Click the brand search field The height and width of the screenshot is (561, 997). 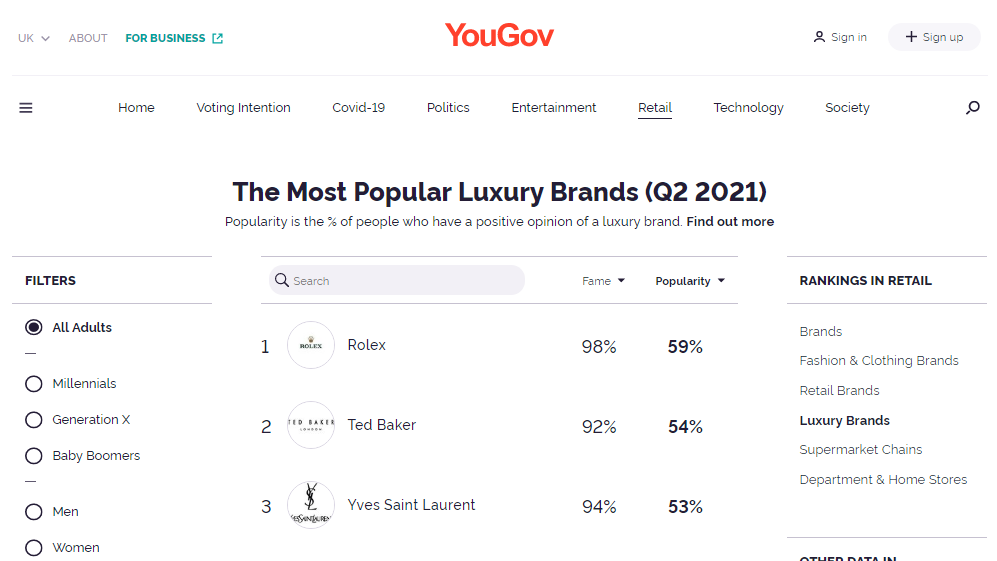[400, 281]
